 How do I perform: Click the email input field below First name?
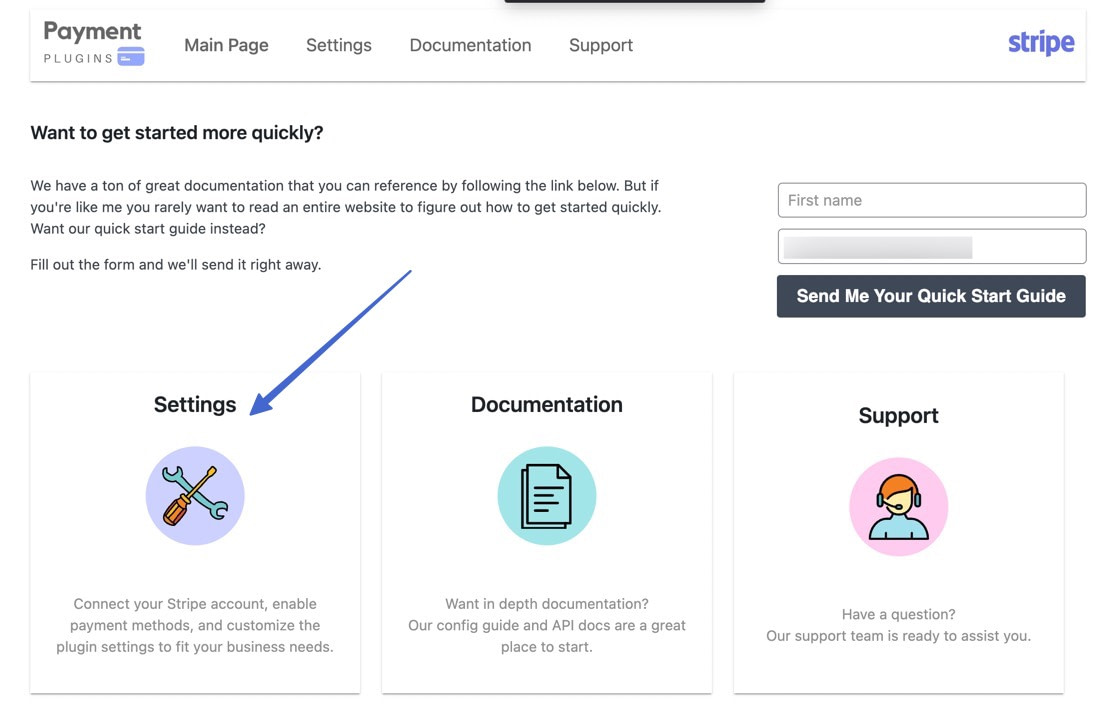coord(931,246)
